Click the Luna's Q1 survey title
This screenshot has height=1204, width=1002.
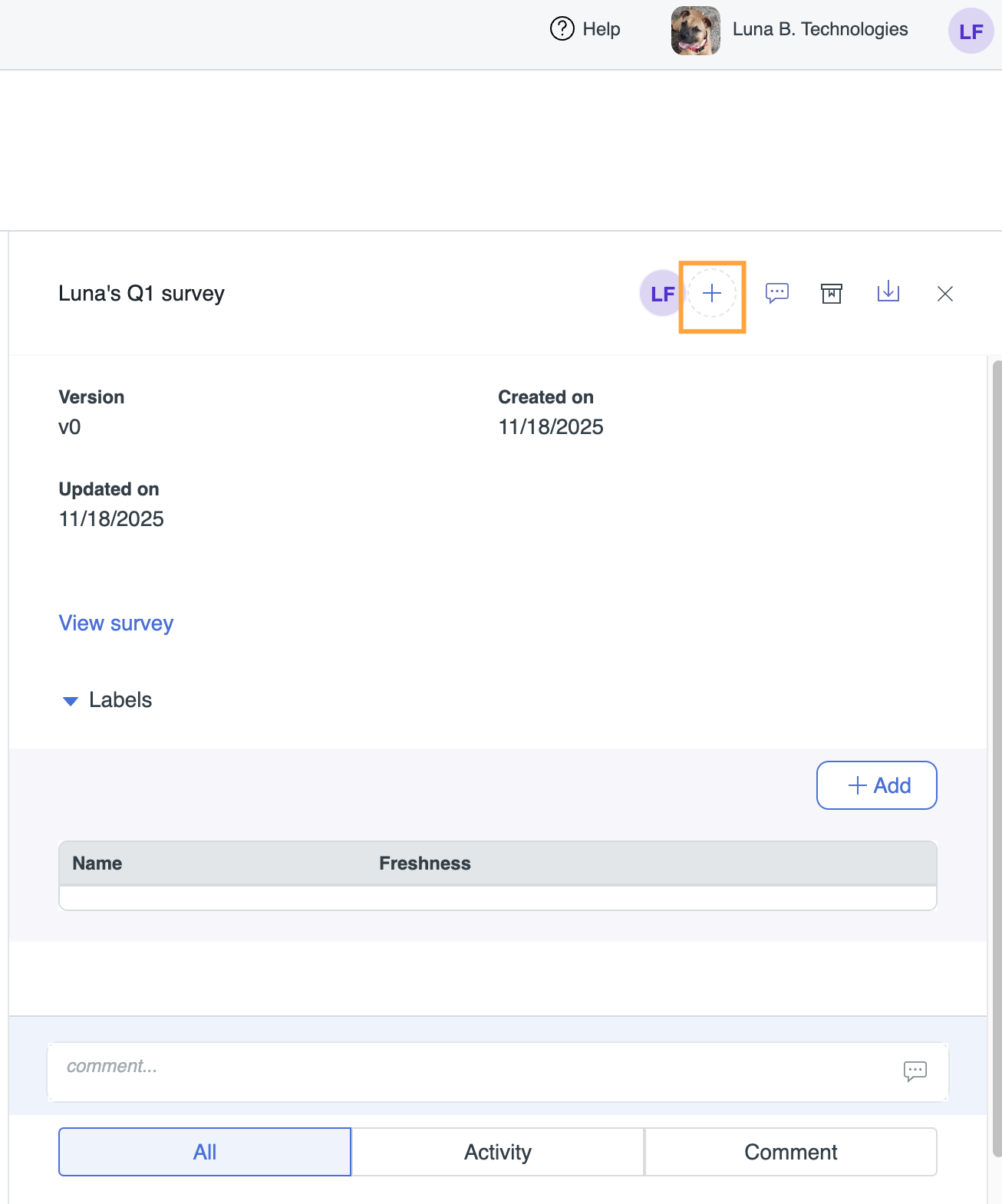[x=142, y=294]
